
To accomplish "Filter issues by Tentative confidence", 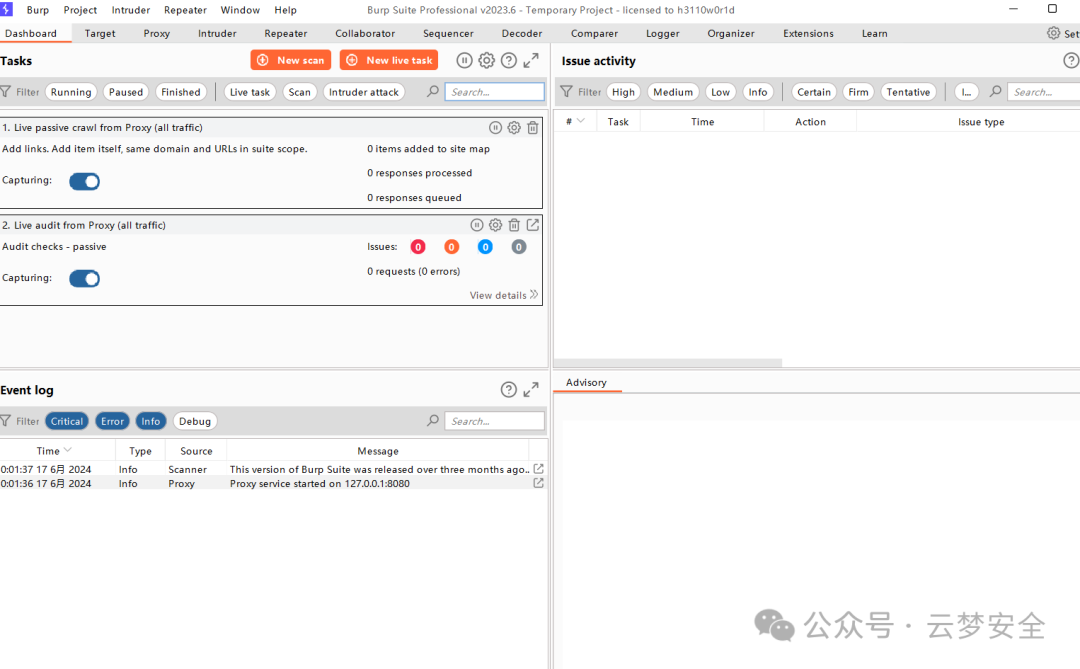I will tap(908, 92).
